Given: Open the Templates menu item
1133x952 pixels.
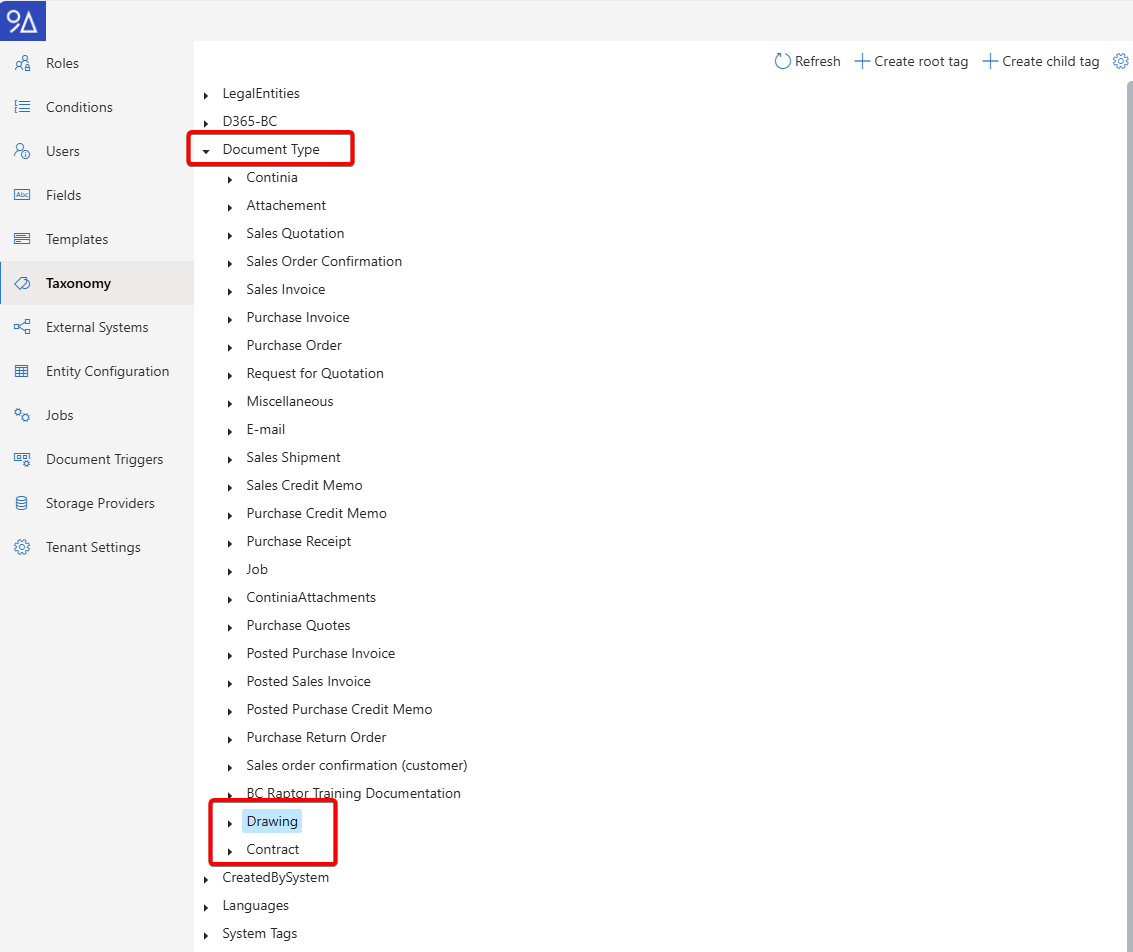Looking at the screenshot, I should pos(77,239).
